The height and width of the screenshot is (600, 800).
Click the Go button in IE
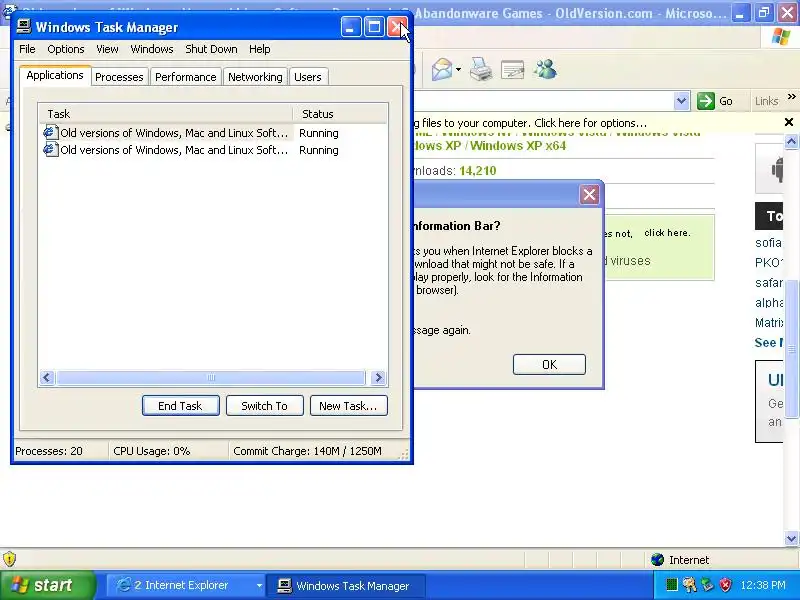[715, 101]
